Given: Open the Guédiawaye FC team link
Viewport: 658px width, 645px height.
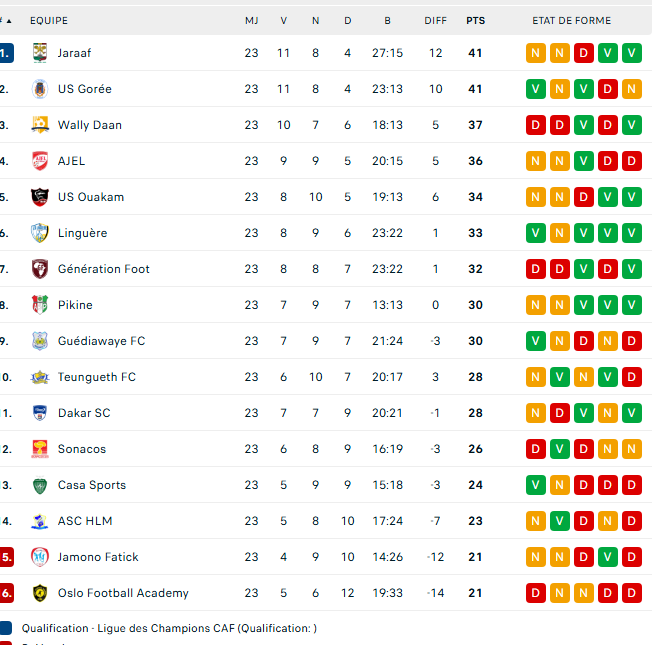Looking at the screenshot, I should point(101,341).
